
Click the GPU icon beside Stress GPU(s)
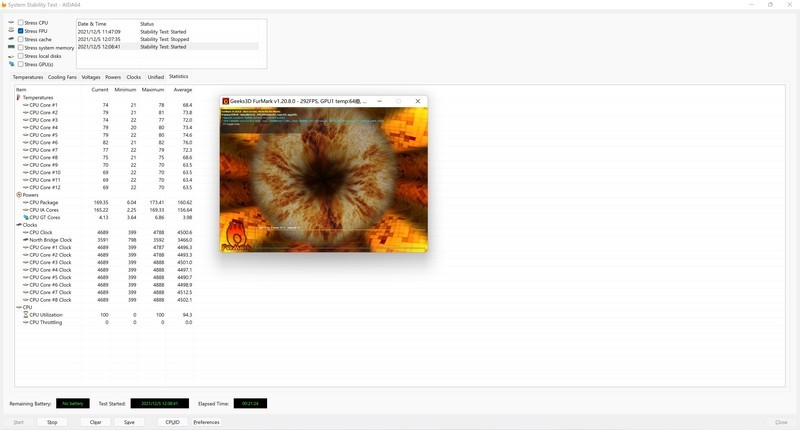click(12, 64)
